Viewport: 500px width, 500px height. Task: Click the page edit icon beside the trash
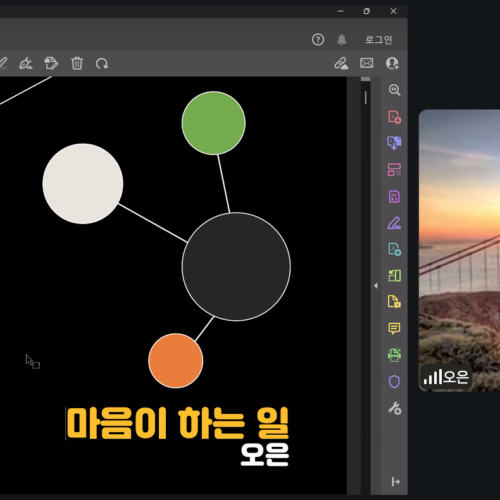[51, 63]
